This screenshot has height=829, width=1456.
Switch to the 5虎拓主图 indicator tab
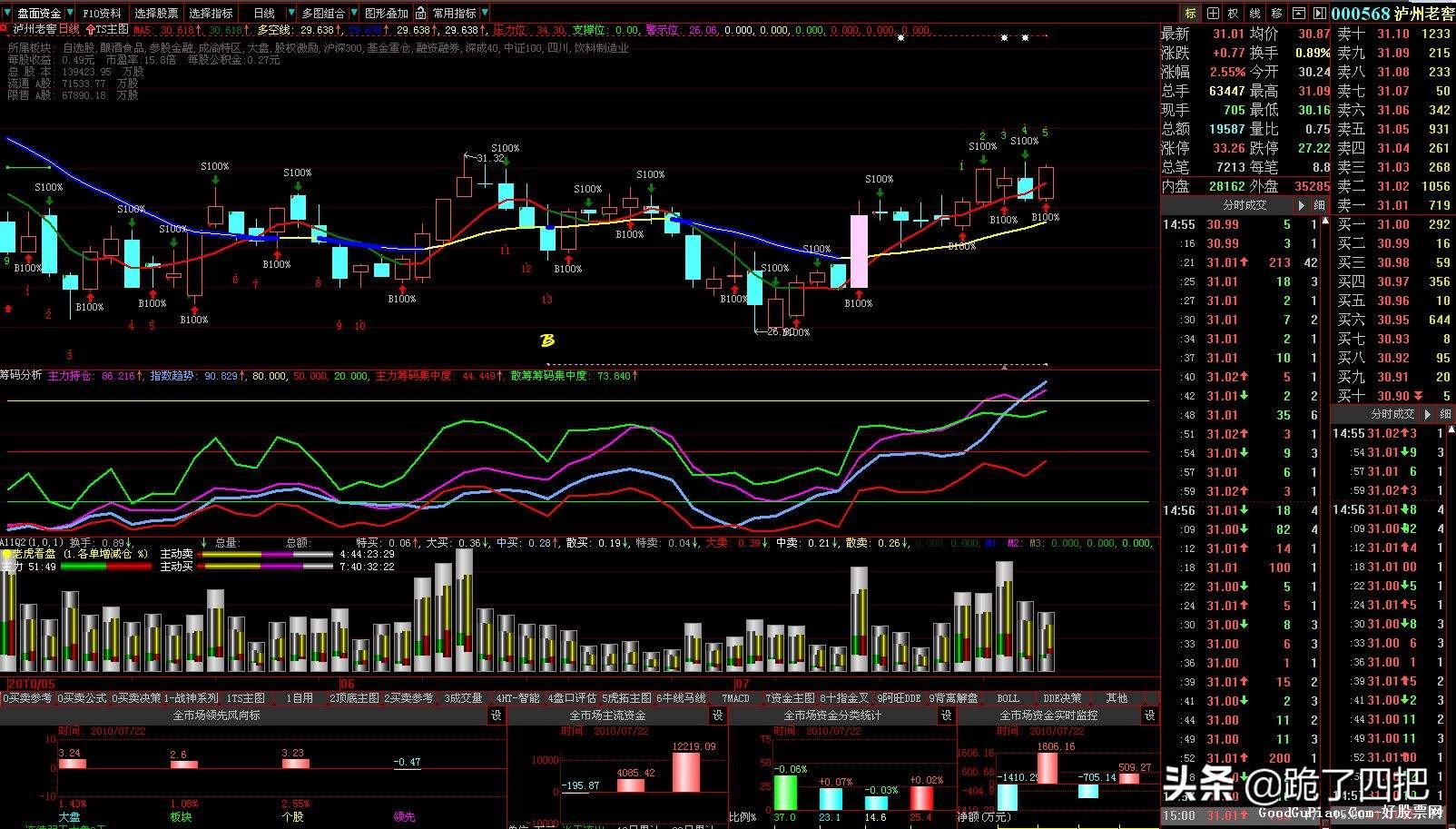(626, 698)
